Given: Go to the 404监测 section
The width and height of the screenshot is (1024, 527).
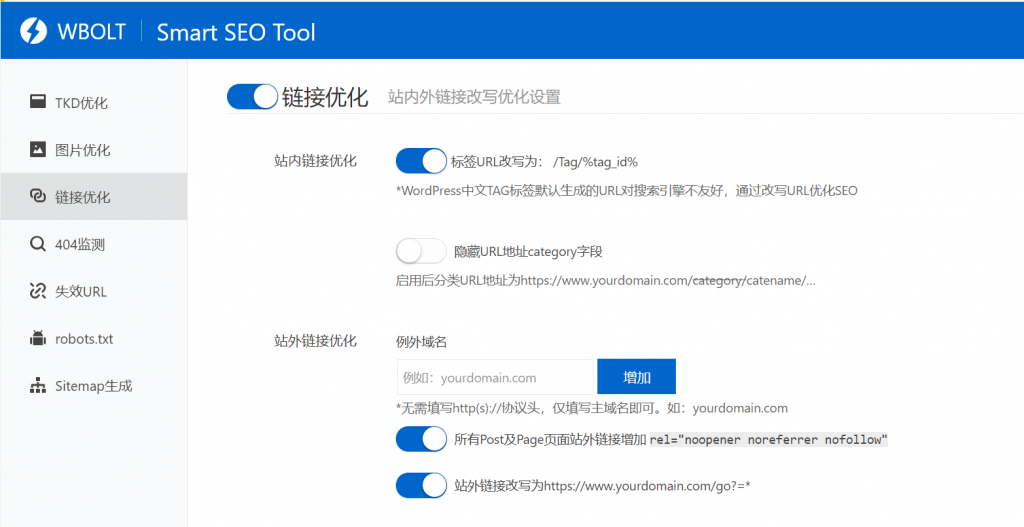Looking at the screenshot, I should (x=80, y=244).
